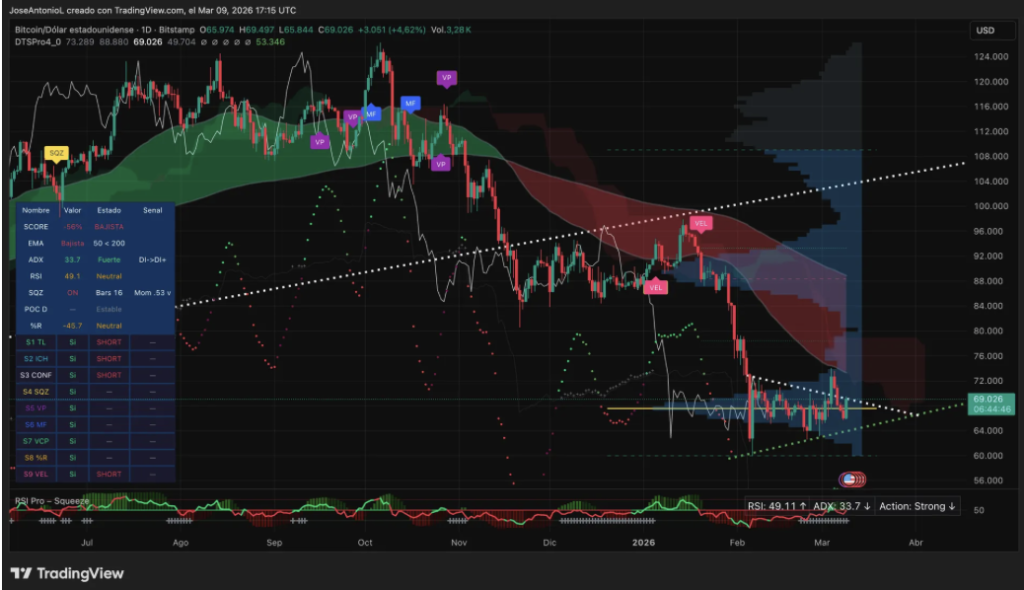This screenshot has height=590, width=1024.
Task: Click the Action: Strong readout
Action: [916, 506]
